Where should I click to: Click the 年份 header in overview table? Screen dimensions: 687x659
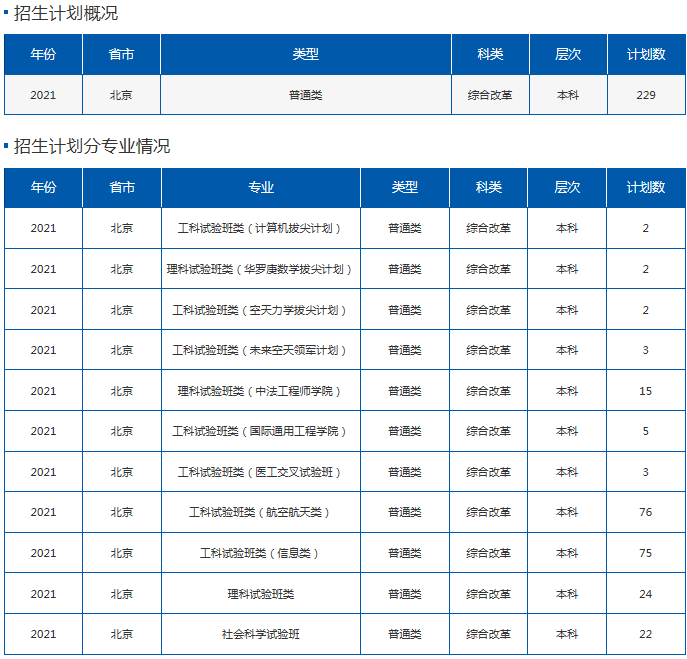43,54
